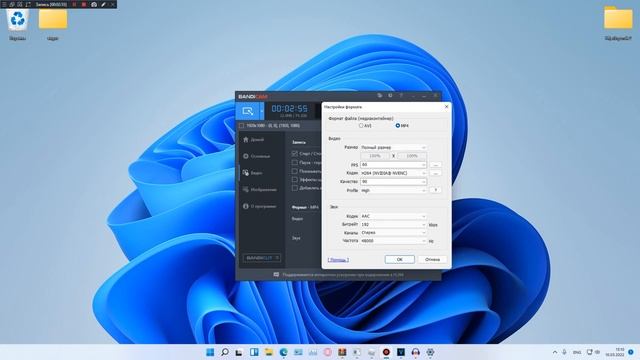Close the format settings dialog

pos(446,107)
